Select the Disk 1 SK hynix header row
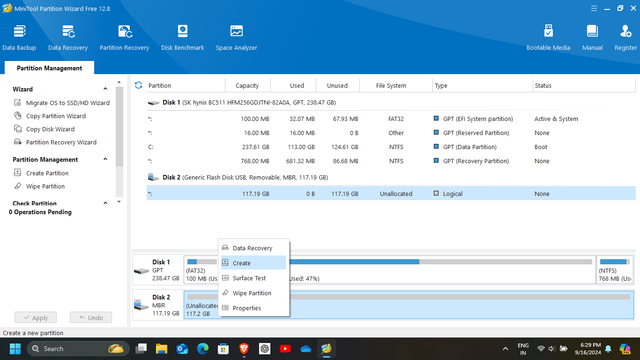 (391, 102)
